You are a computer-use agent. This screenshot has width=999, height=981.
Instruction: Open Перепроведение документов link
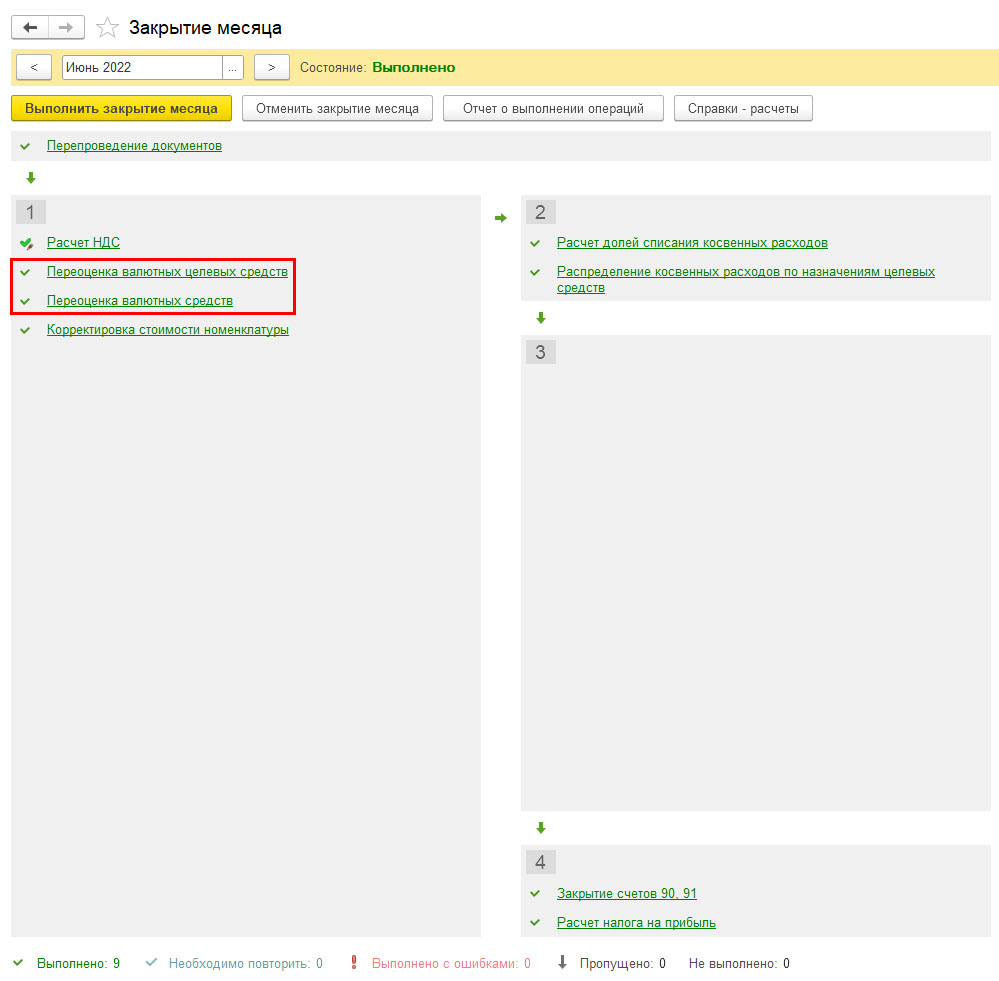coord(134,146)
